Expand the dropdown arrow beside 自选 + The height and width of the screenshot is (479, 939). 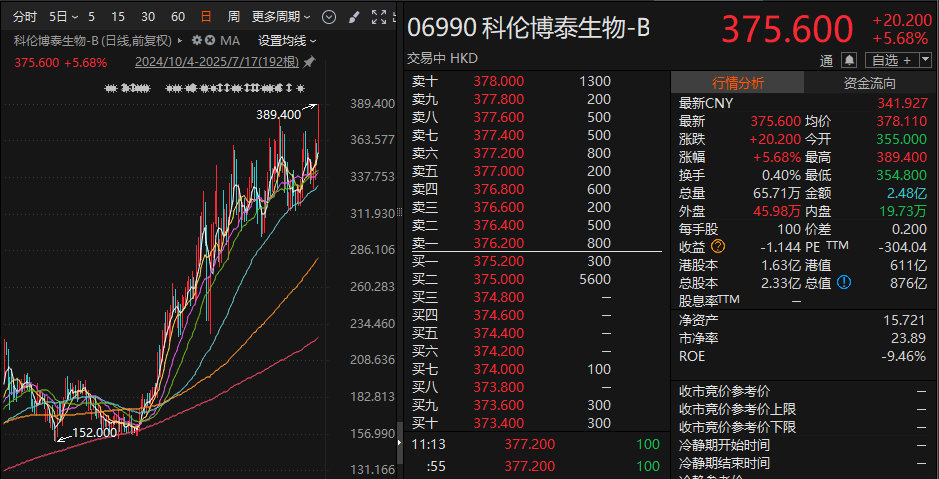click(x=926, y=60)
